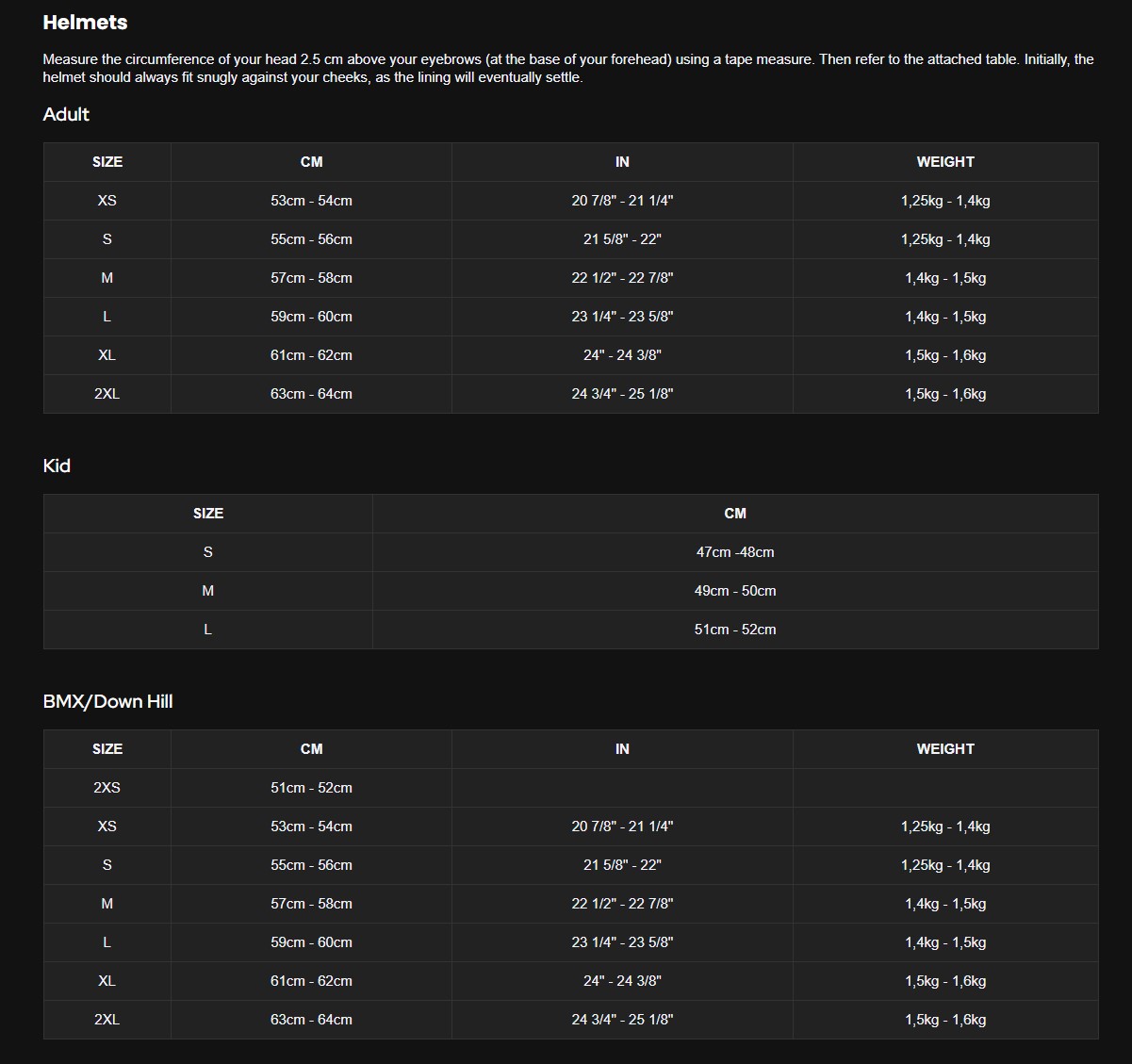Screen dimensions: 1132x1064
Task: Click BMX table 24 3/4" - 25 1/8" cell
Action: [x=622, y=1020]
